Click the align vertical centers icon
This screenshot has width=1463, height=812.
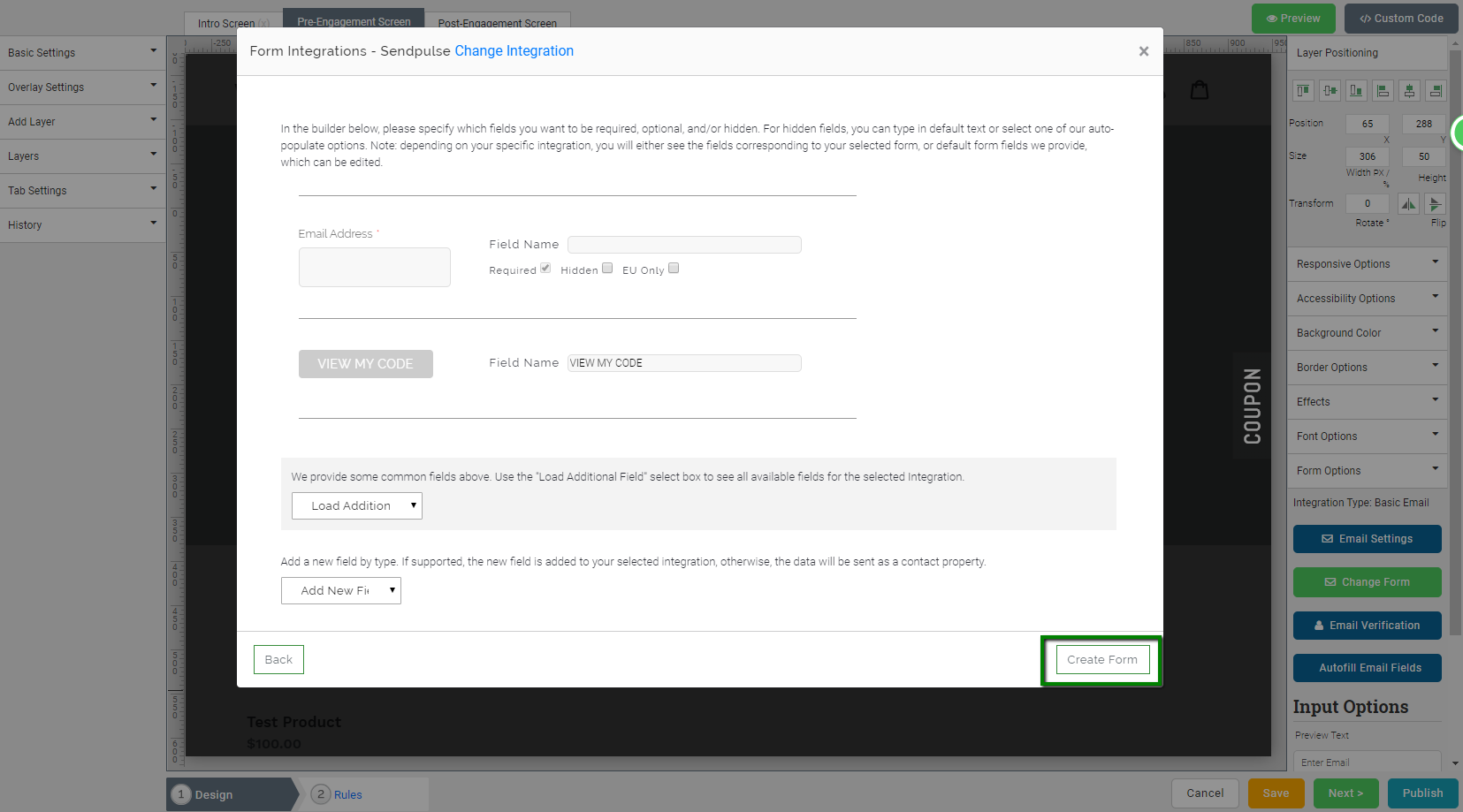point(1330,90)
